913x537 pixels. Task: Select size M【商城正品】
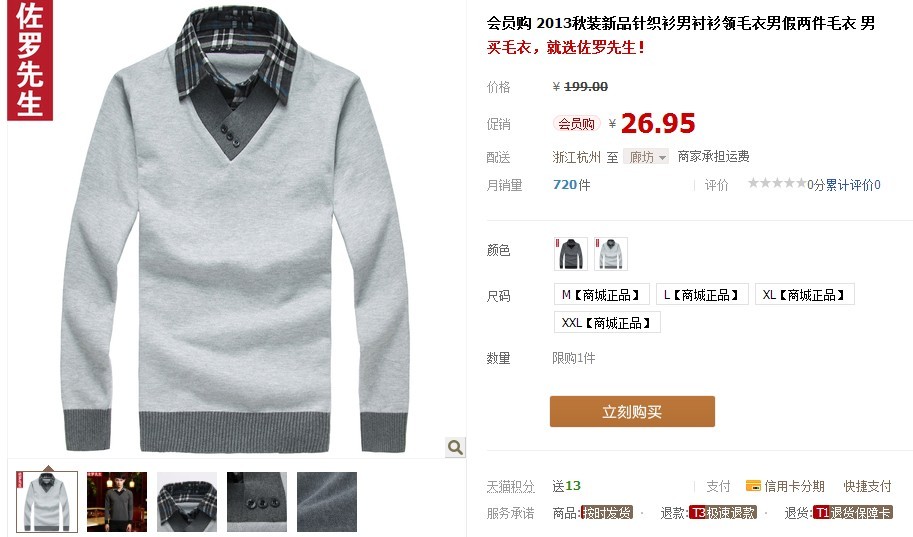click(x=600, y=295)
